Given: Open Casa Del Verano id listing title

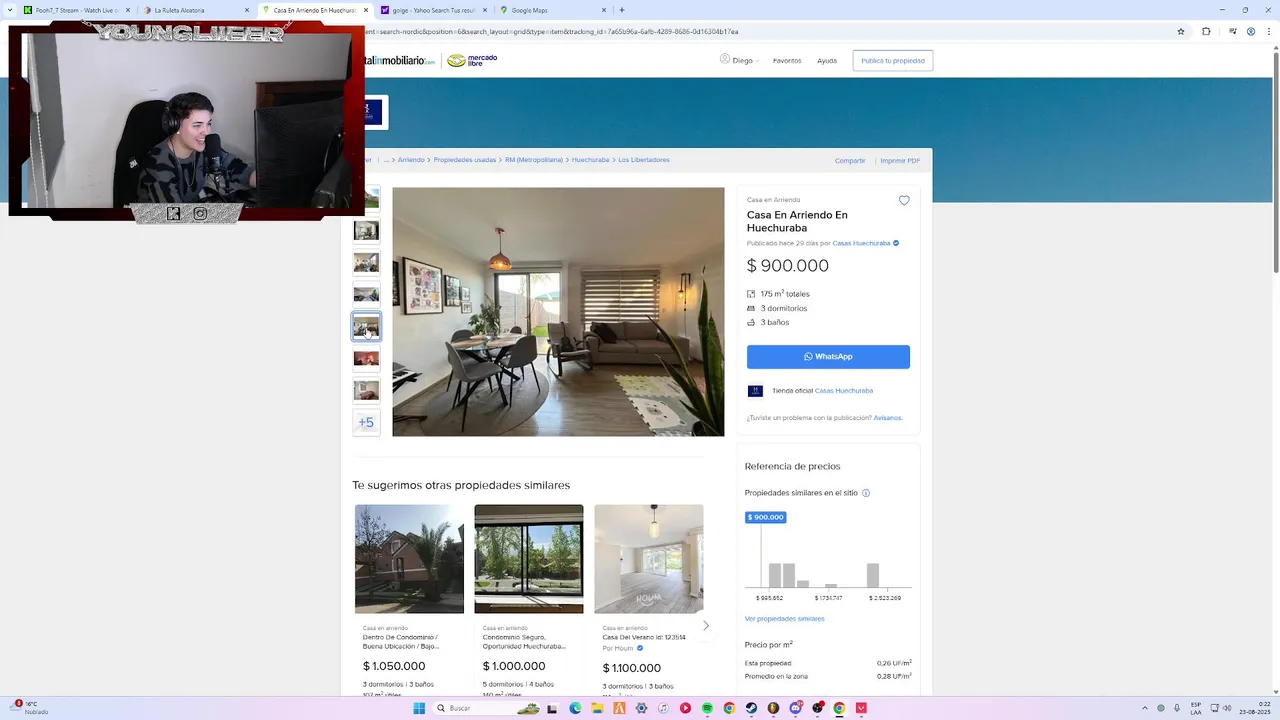Looking at the screenshot, I should coord(644,637).
